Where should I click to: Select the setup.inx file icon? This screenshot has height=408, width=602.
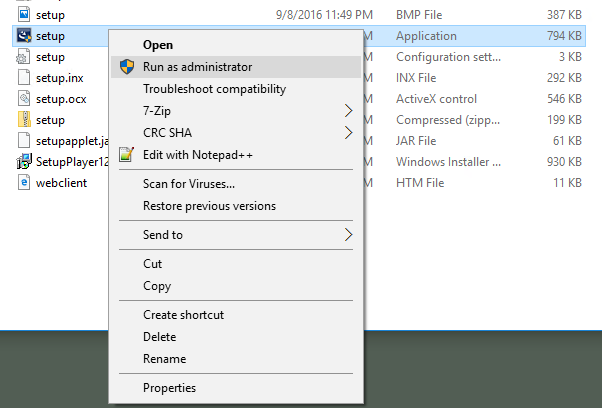pos(24,78)
